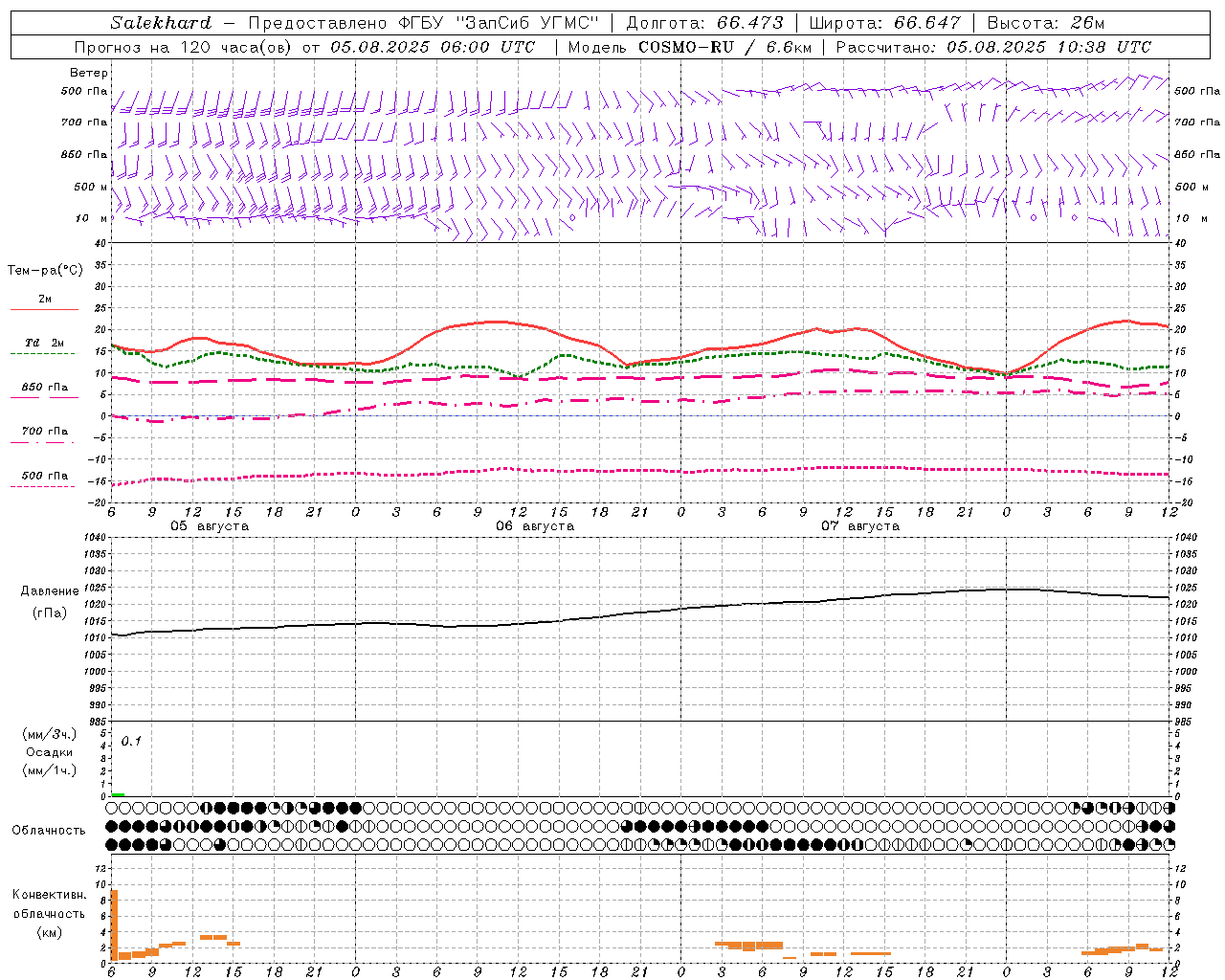Click the Осадки precipitation label
This screenshot has width=1225, height=980.
50,752
